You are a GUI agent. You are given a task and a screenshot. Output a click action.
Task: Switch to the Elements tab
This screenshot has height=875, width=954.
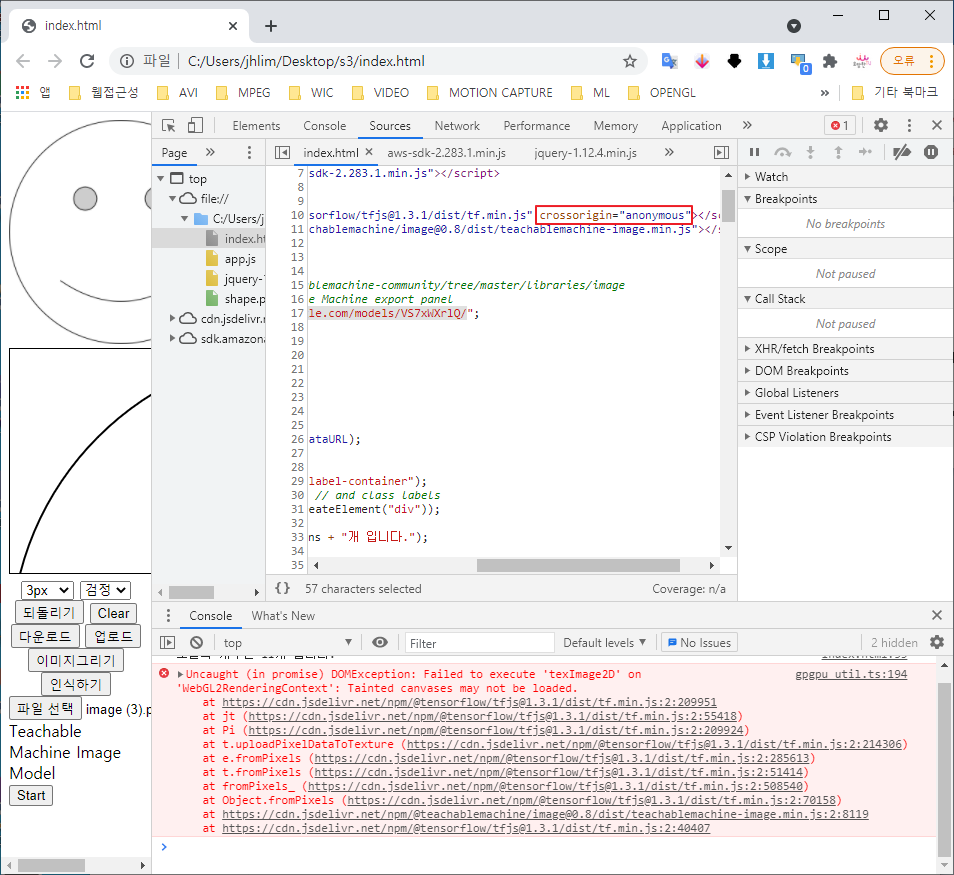[x=256, y=126]
